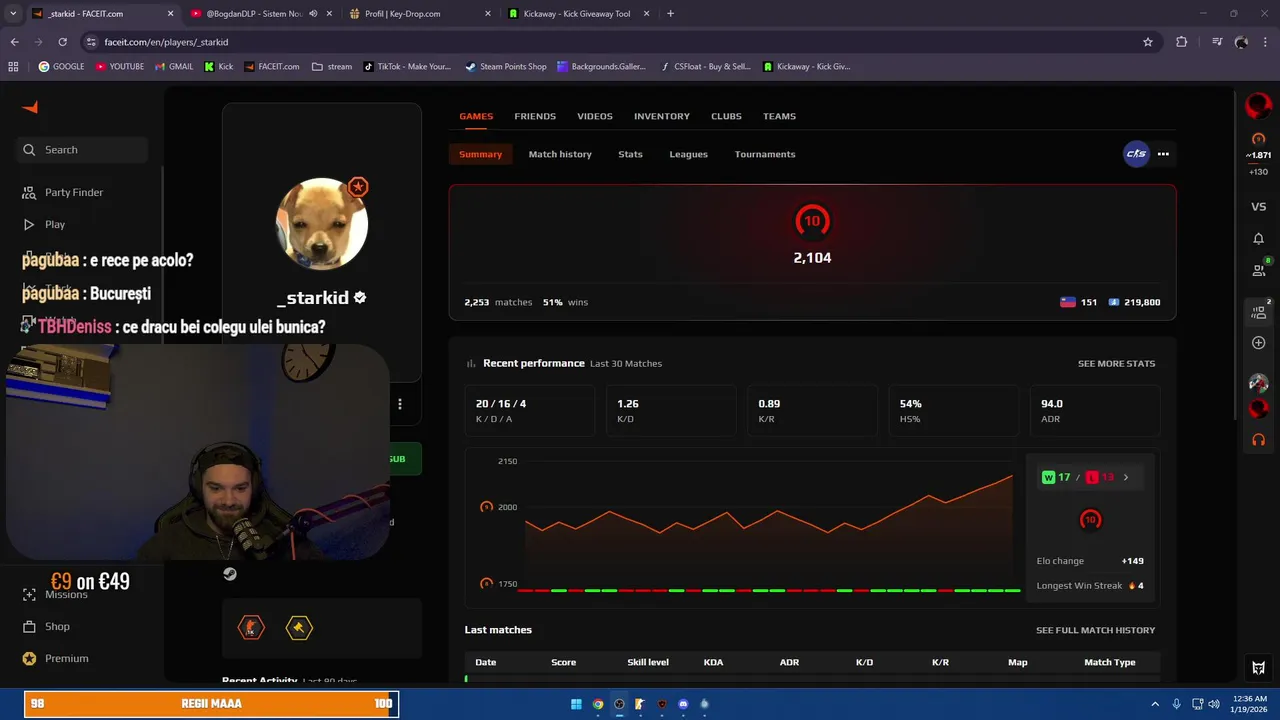Go back with the browser back arrow
This screenshot has height=720, width=1280.
[x=14, y=42]
